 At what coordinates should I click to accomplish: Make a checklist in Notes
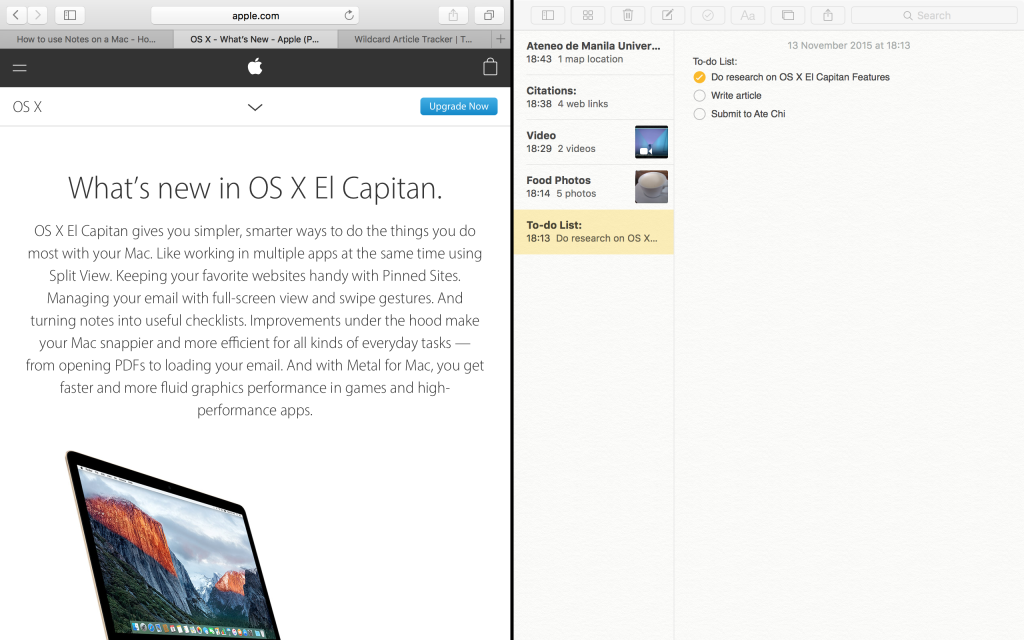click(x=708, y=15)
